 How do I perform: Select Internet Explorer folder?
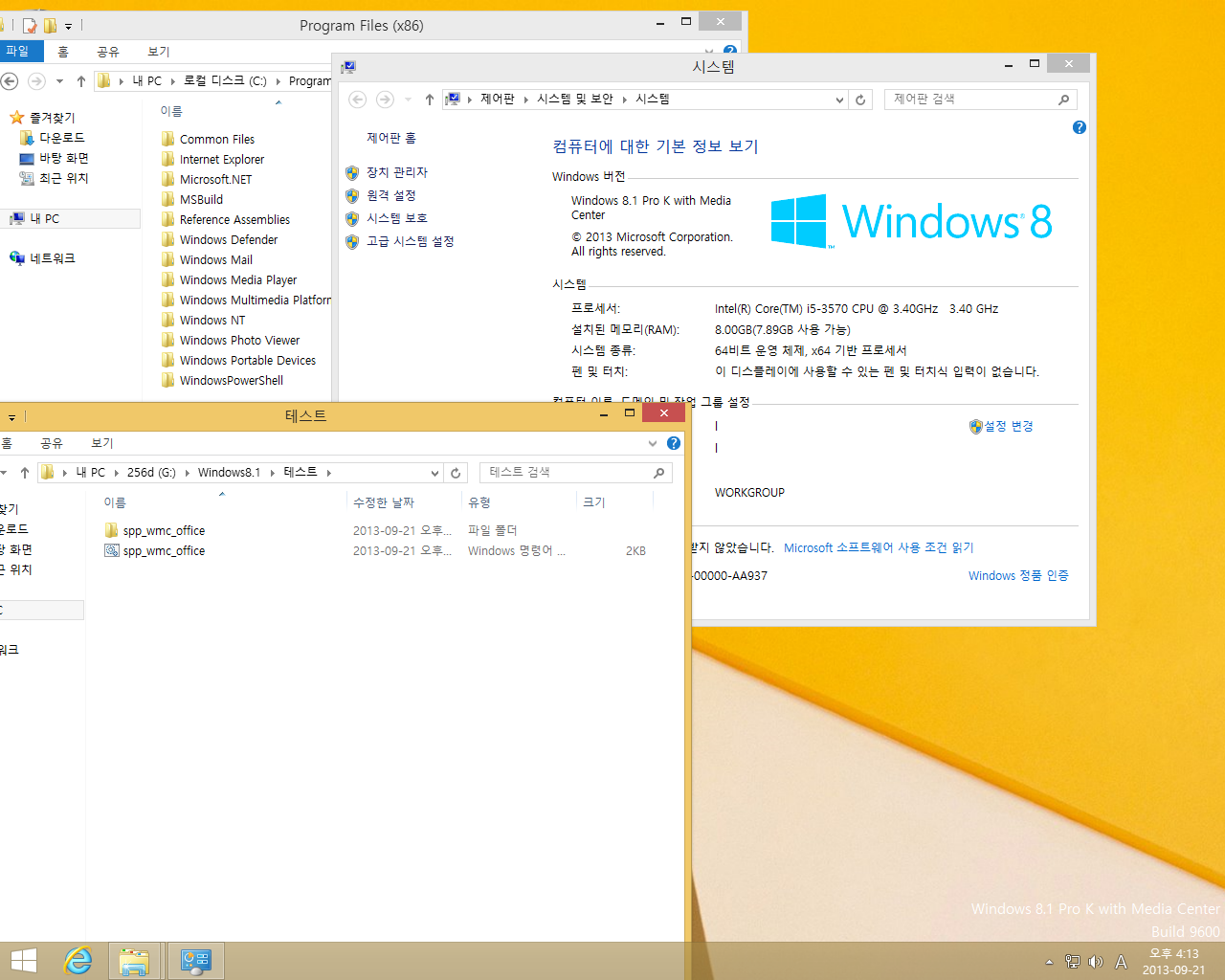tap(221, 160)
